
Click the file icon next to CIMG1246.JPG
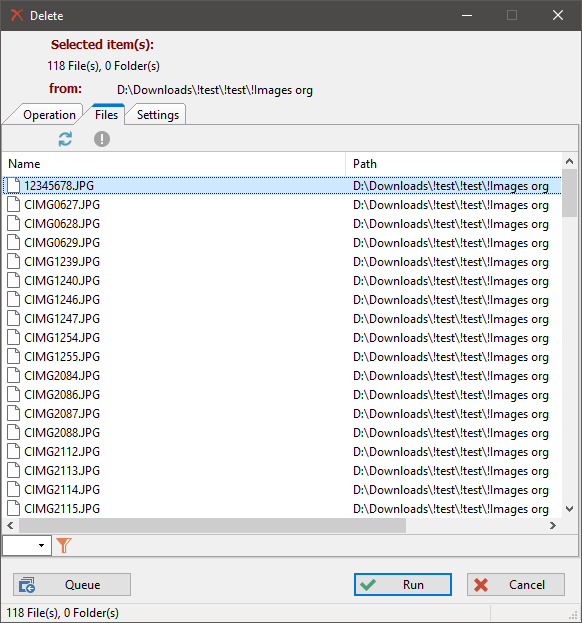pyautogui.click(x=14, y=300)
